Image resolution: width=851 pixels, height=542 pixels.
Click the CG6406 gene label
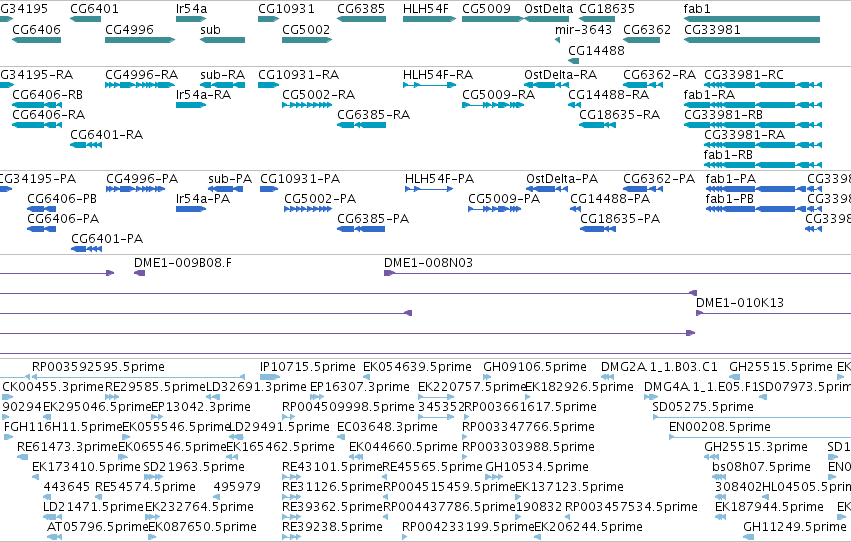coord(36,30)
